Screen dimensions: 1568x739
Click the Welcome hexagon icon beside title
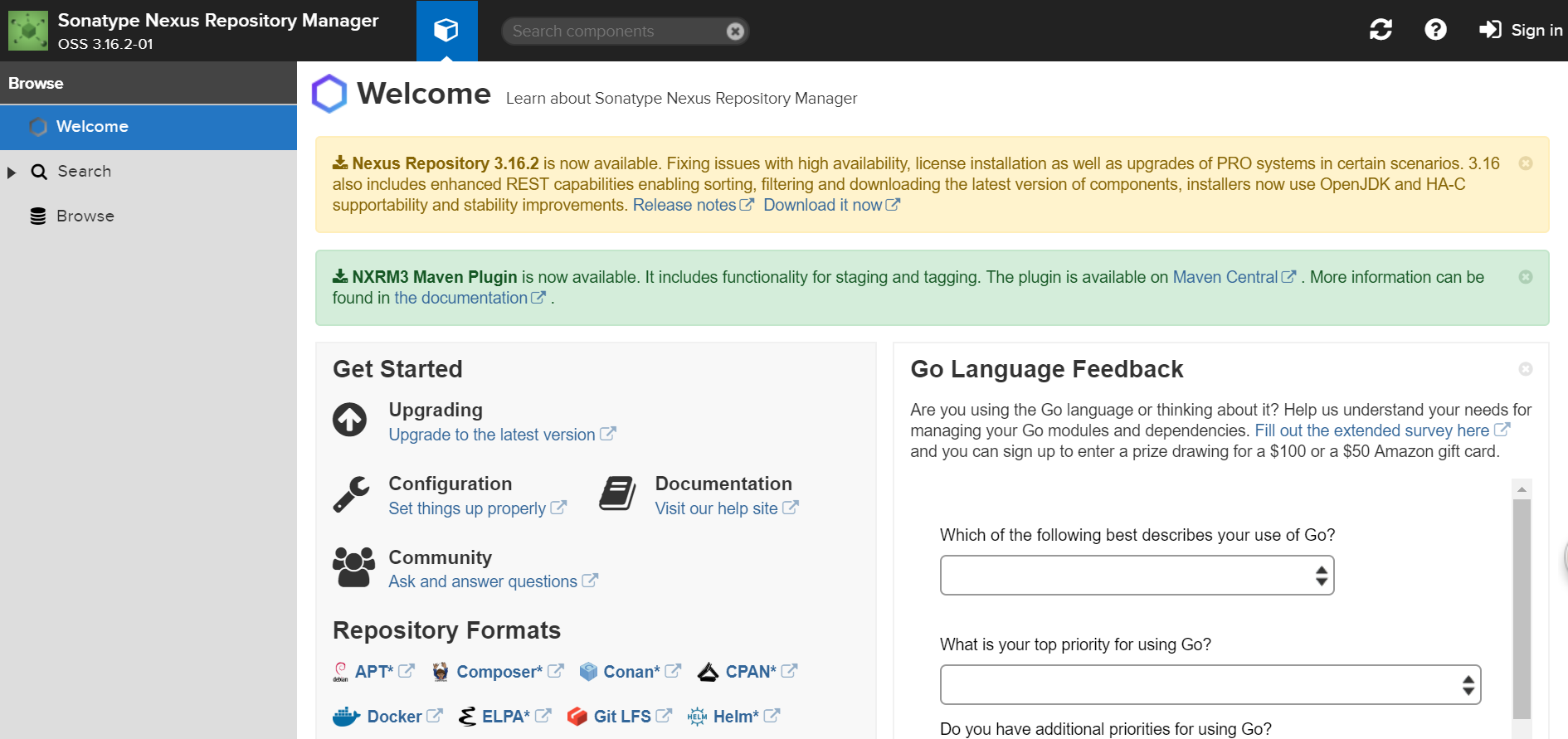coord(329,94)
